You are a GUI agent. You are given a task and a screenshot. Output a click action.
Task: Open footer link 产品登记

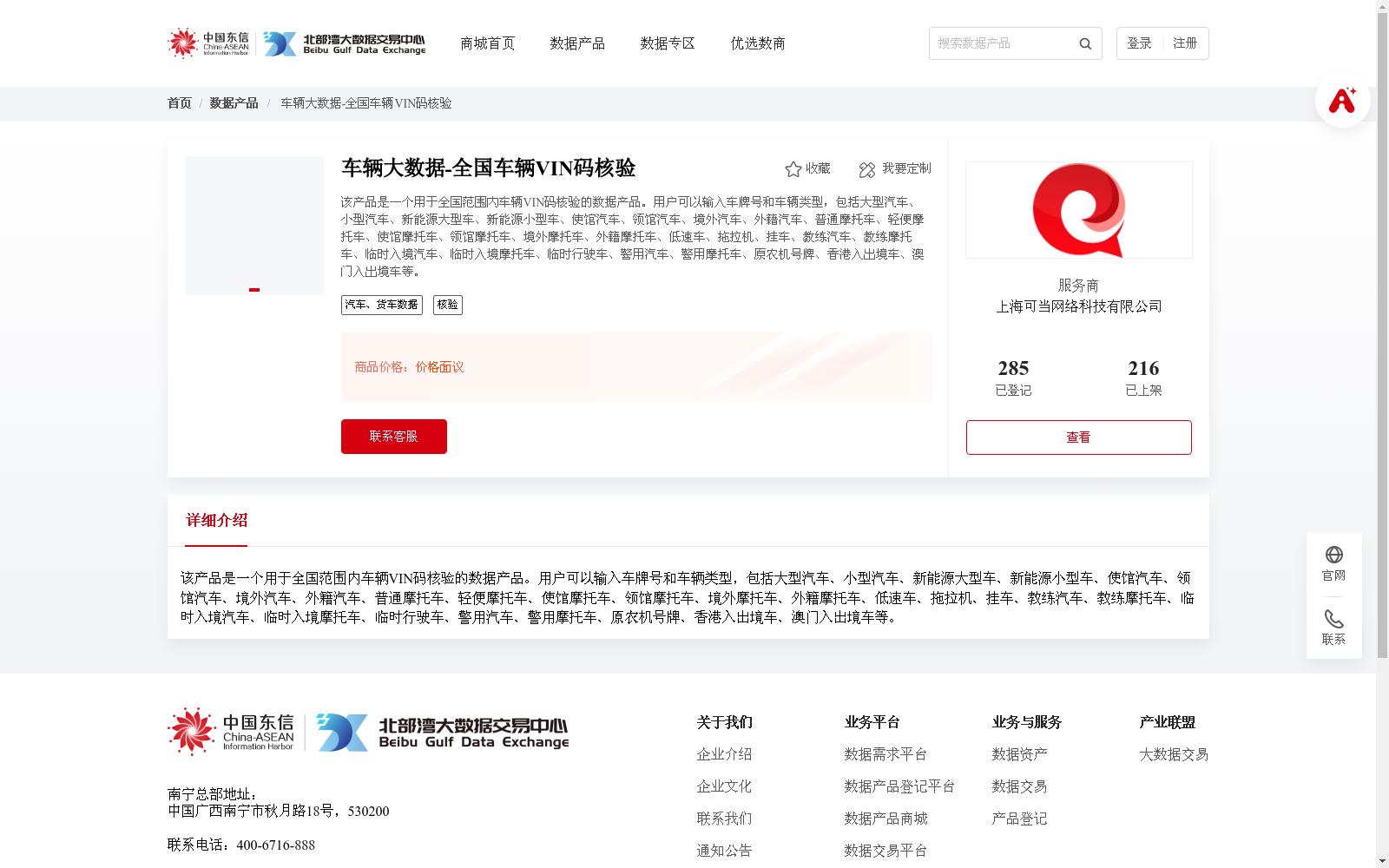tap(1019, 819)
